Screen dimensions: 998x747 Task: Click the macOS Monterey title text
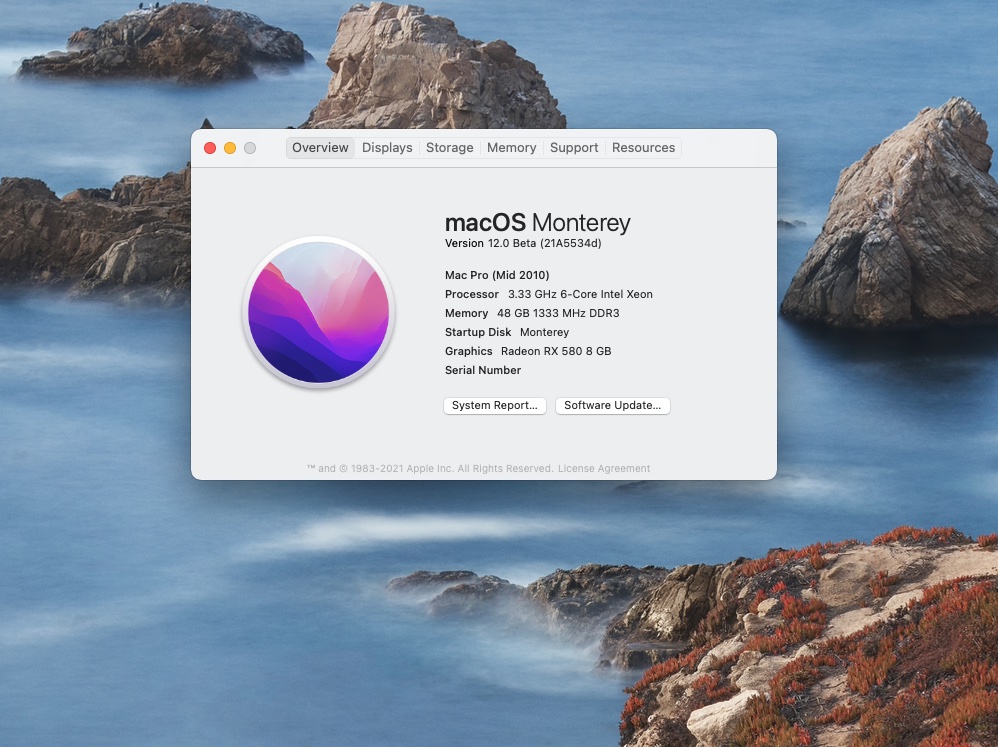click(x=538, y=223)
